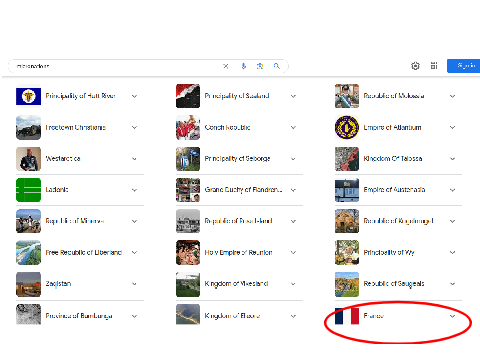Expand the Freetown Christiania chevron
Screen dimensions: 480x360
(134, 127)
